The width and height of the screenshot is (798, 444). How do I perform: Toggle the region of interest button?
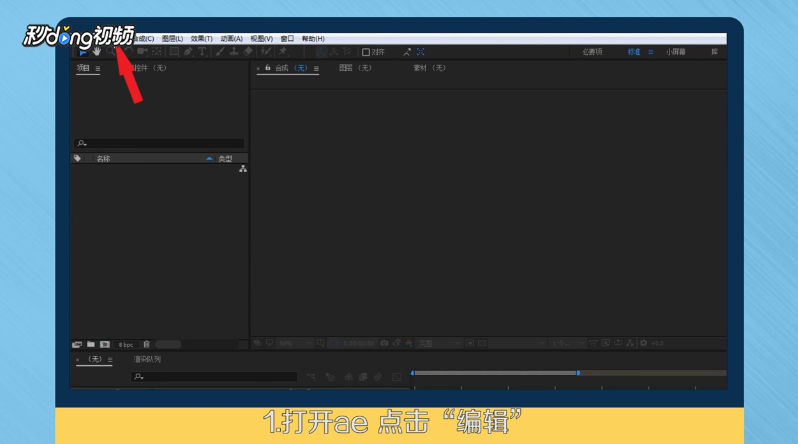pyautogui.click(x=470, y=343)
